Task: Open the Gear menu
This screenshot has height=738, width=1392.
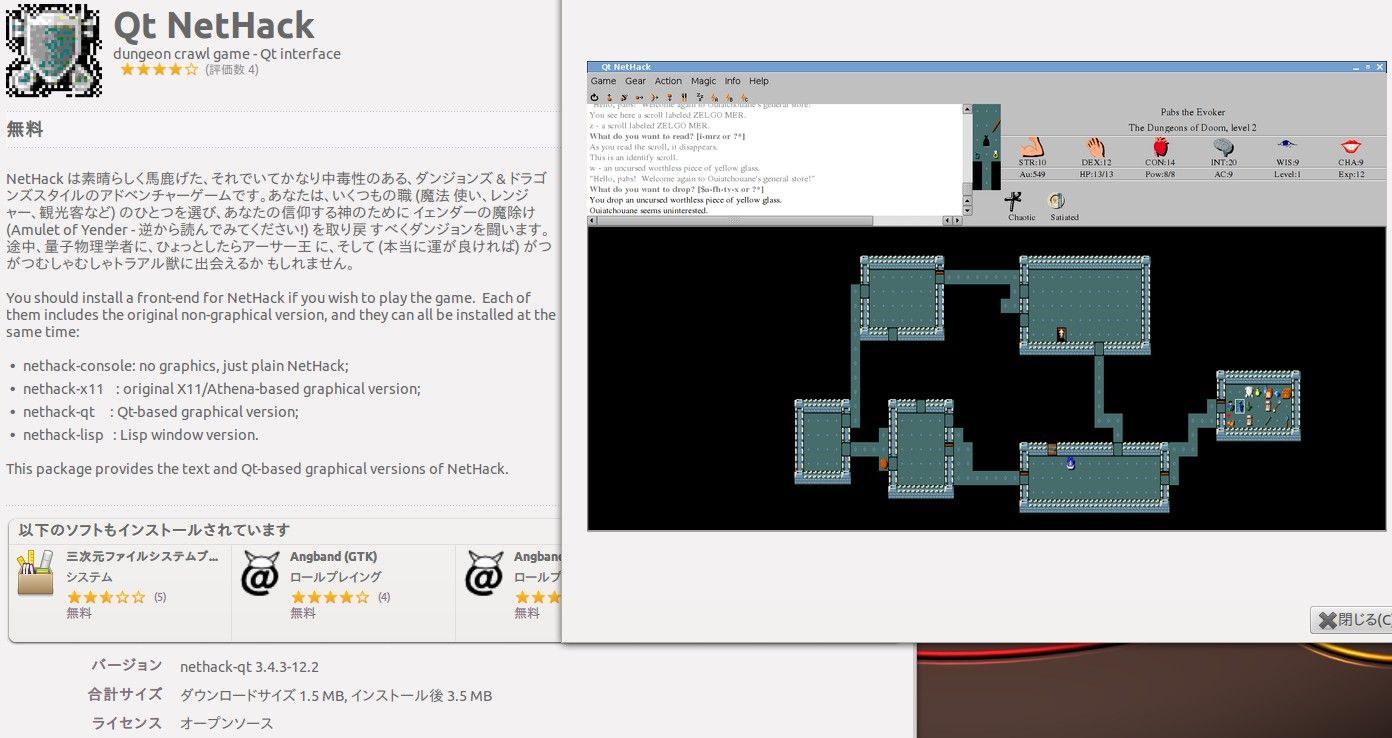Action: click(x=636, y=81)
